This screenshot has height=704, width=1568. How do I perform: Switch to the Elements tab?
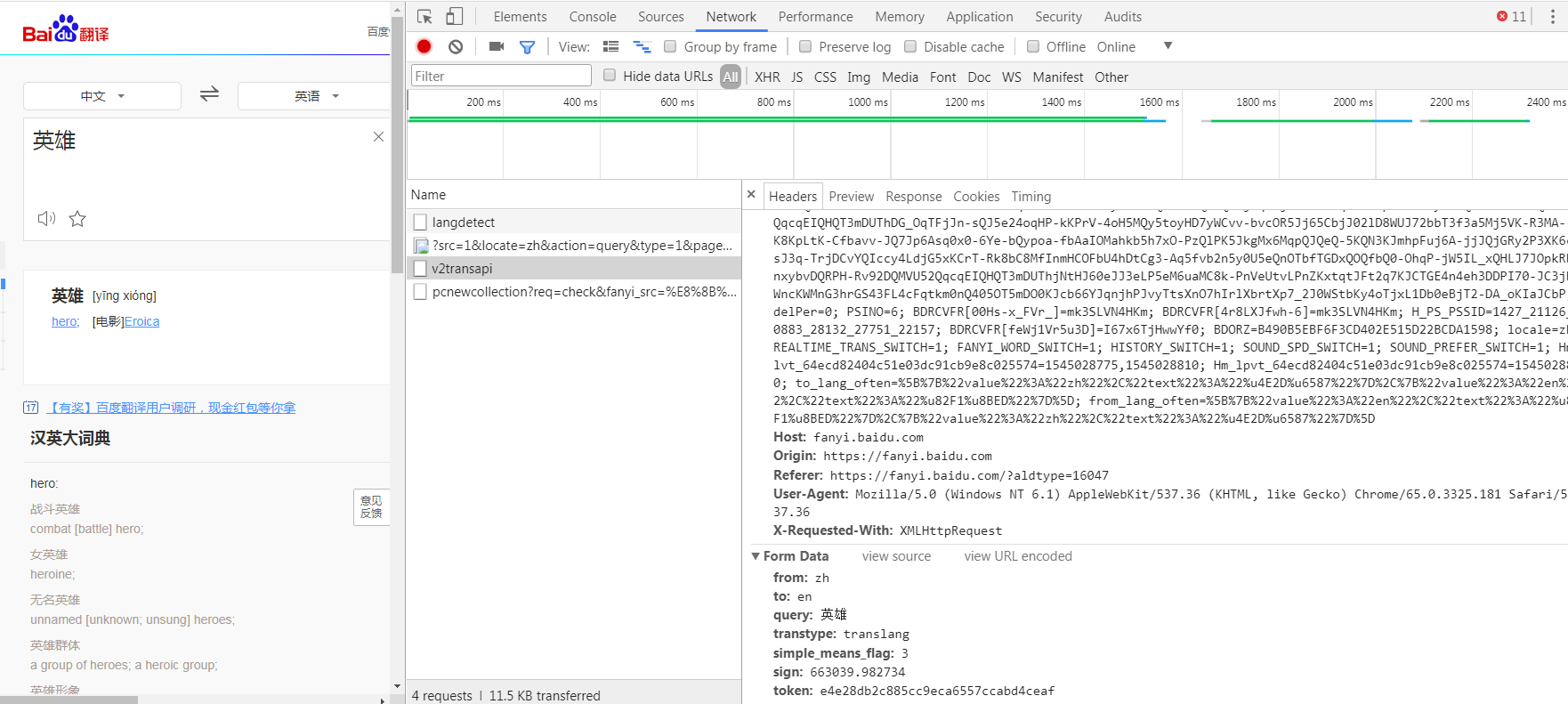click(x=521, y=16)
